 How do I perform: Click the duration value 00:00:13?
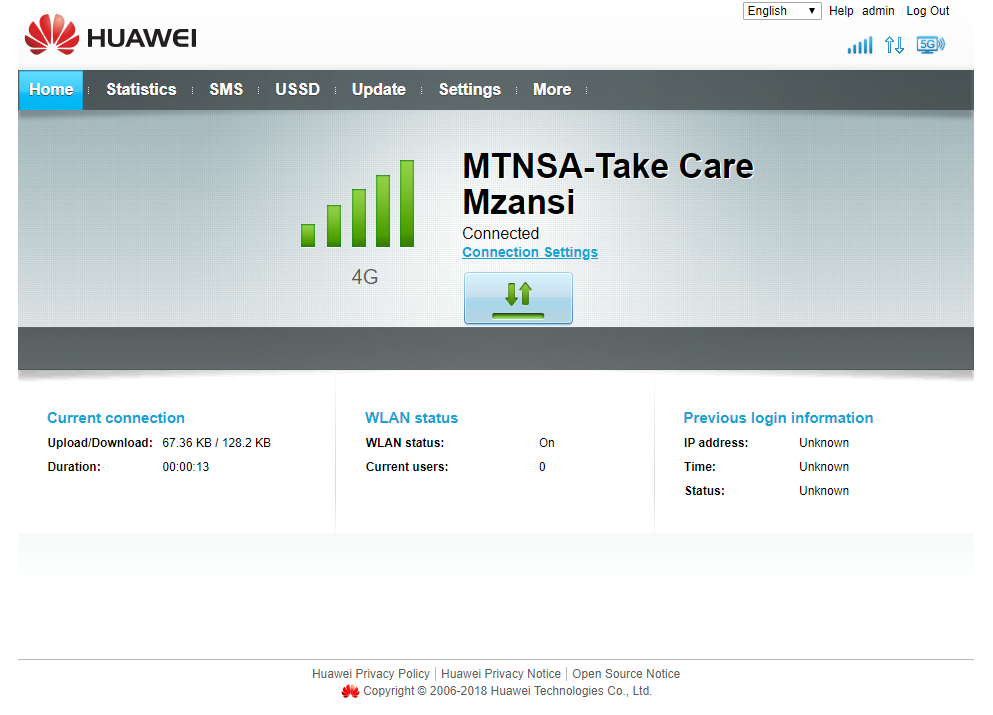(186, 467)
